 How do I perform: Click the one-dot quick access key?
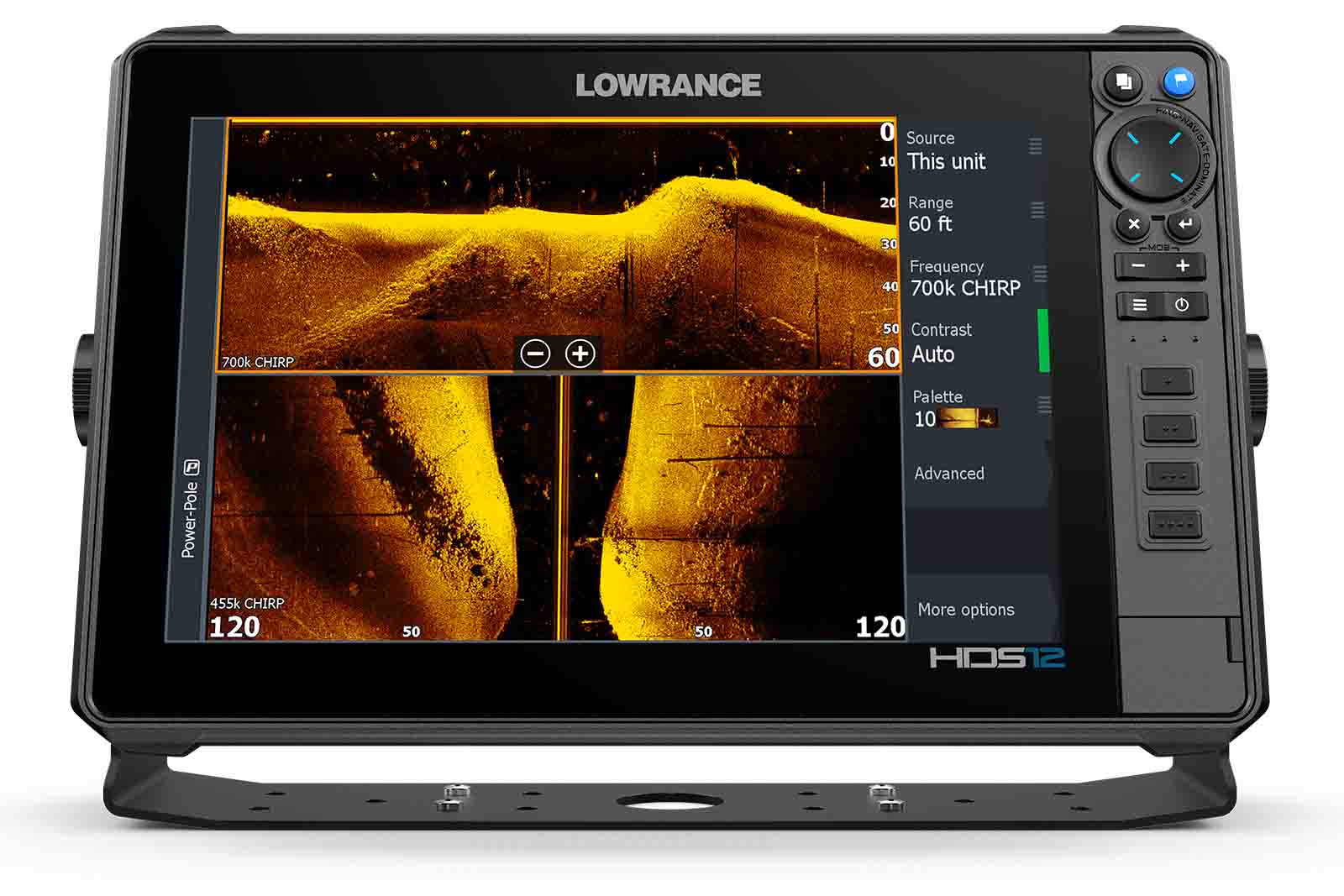tap(1168, 382)
